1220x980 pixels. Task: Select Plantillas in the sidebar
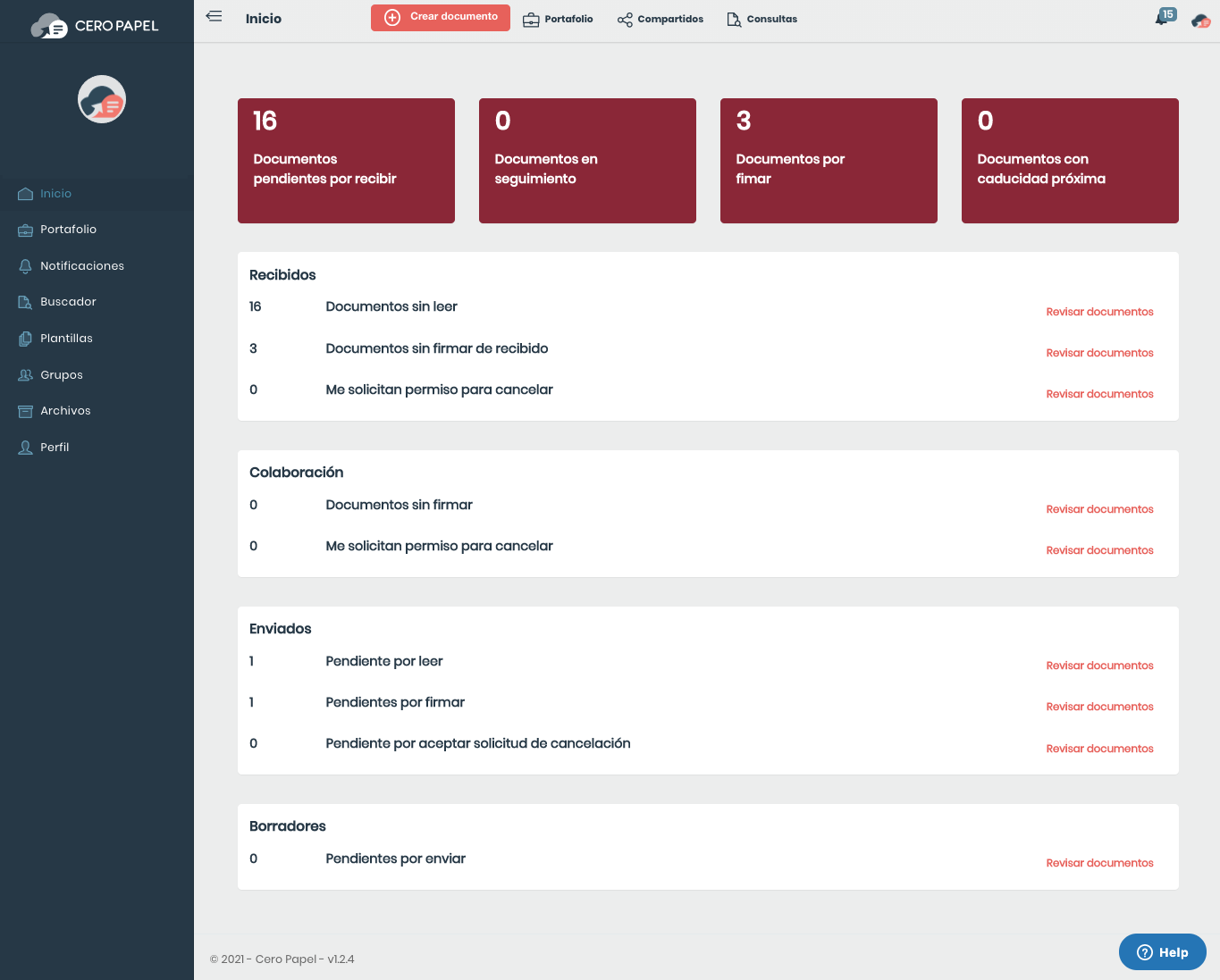coord(66,338)
